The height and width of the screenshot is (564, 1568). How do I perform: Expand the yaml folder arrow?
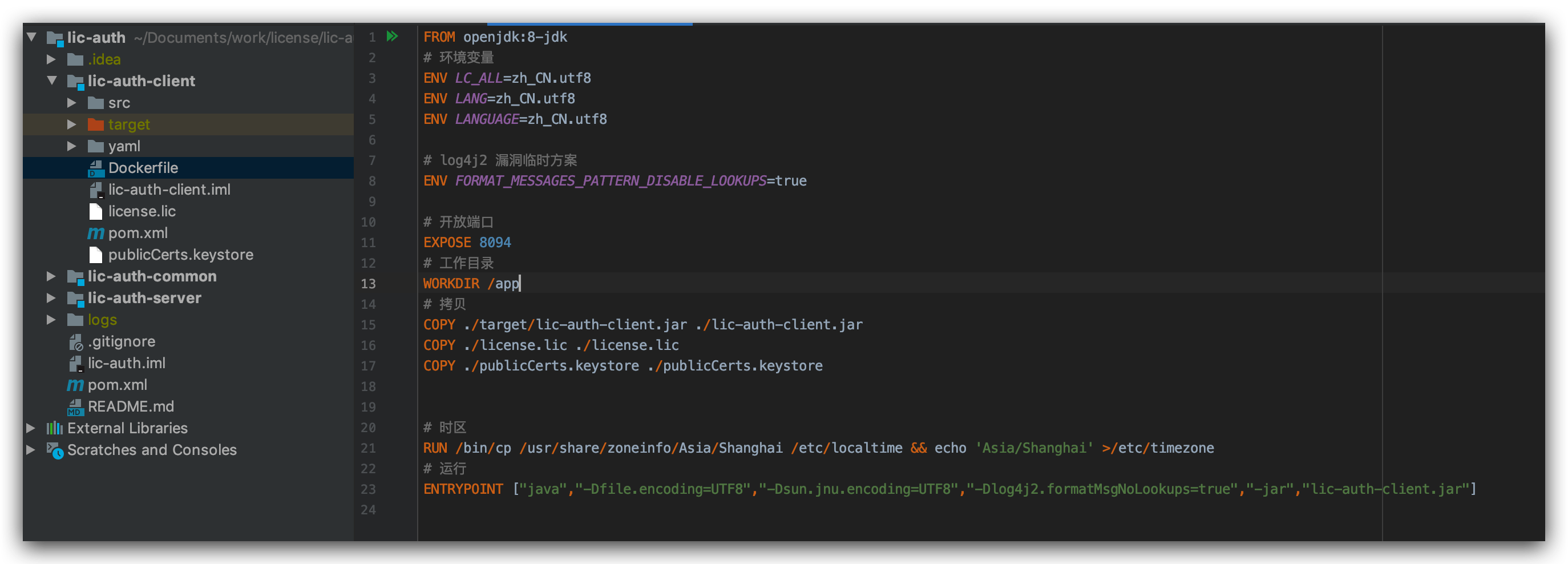click(72, 146)
